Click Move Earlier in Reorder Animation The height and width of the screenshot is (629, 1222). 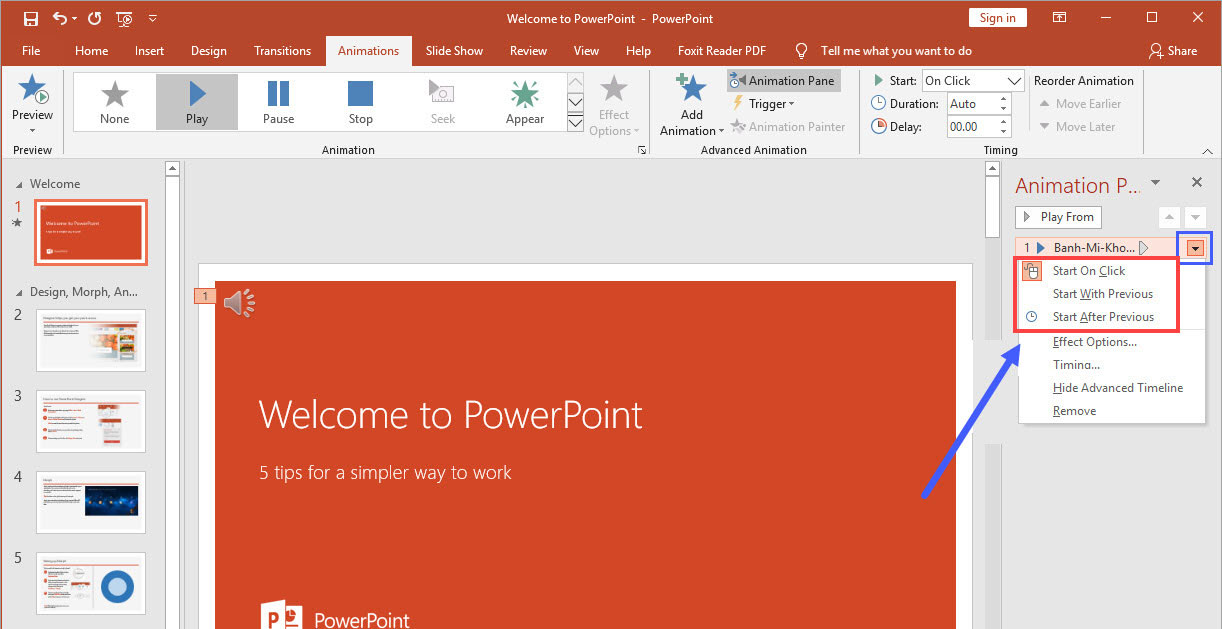[1080, 104]
